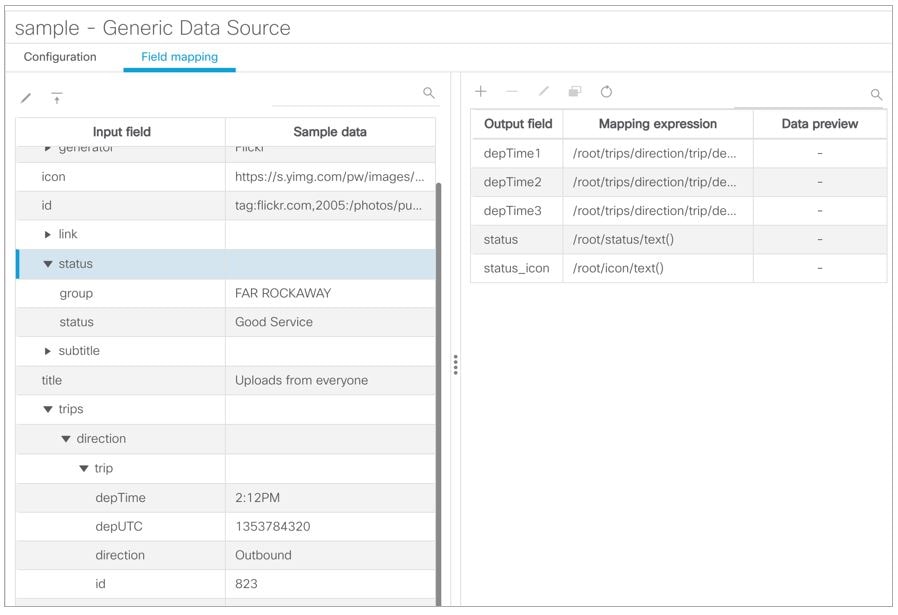Click the search icon in output field panel
The height and width of the screenshot is (615, 898).
[877, 95]
